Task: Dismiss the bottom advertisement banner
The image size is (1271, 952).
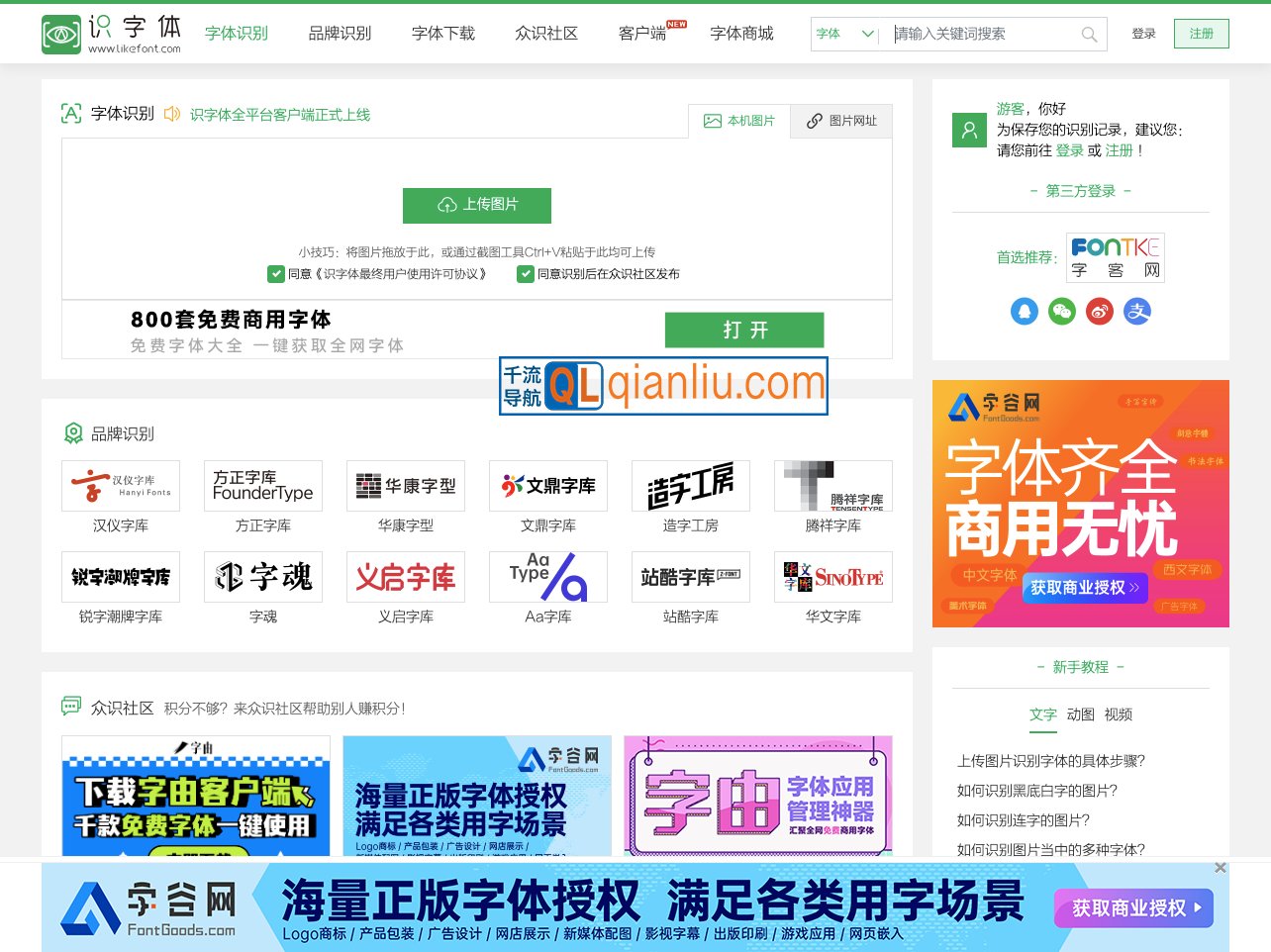Action: coord(1221,868)
